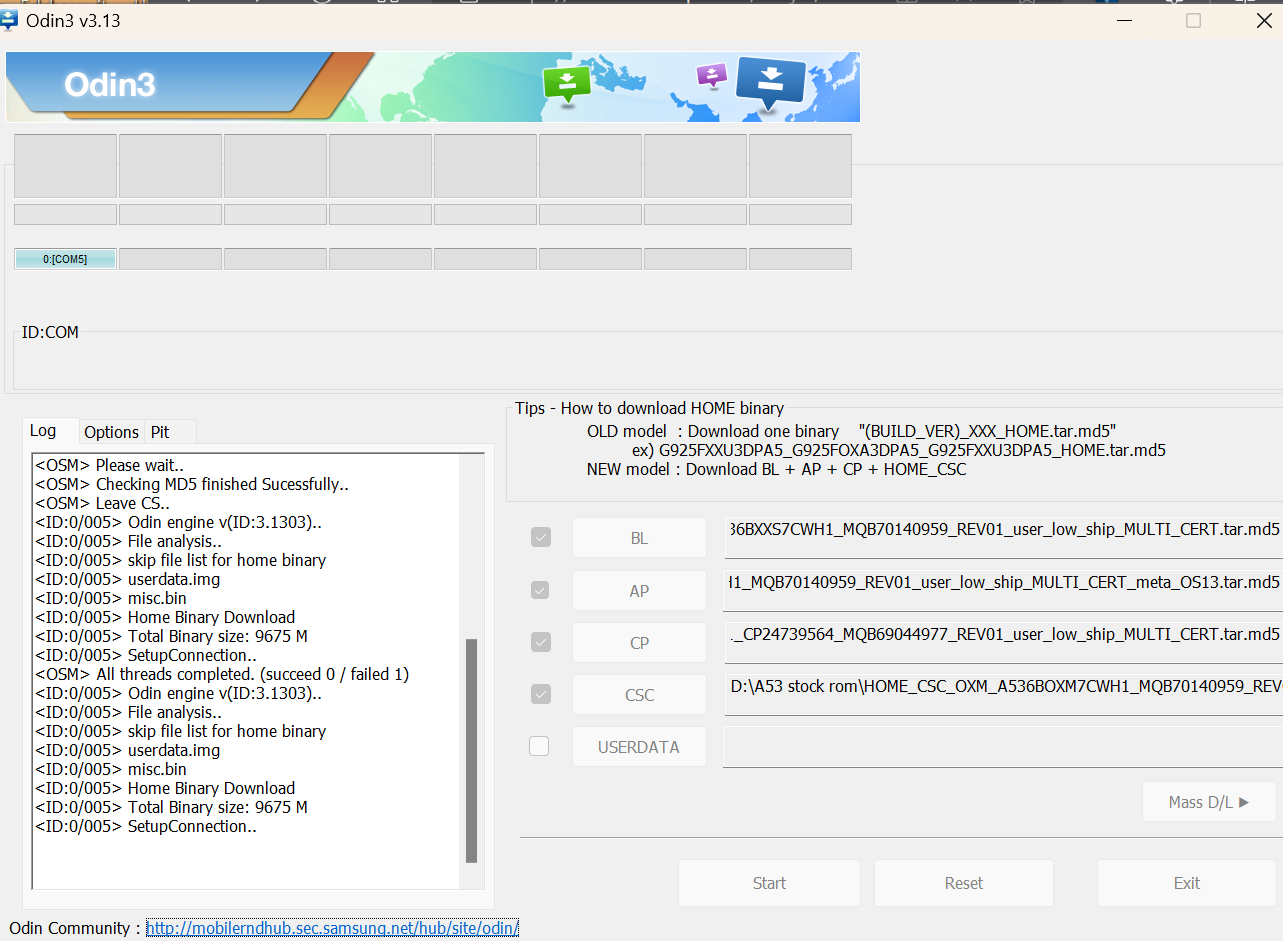The width and height of the screenshot is (1283, 941).
Task: Uncheck the CSC checkbox
Action: [540, 694]
